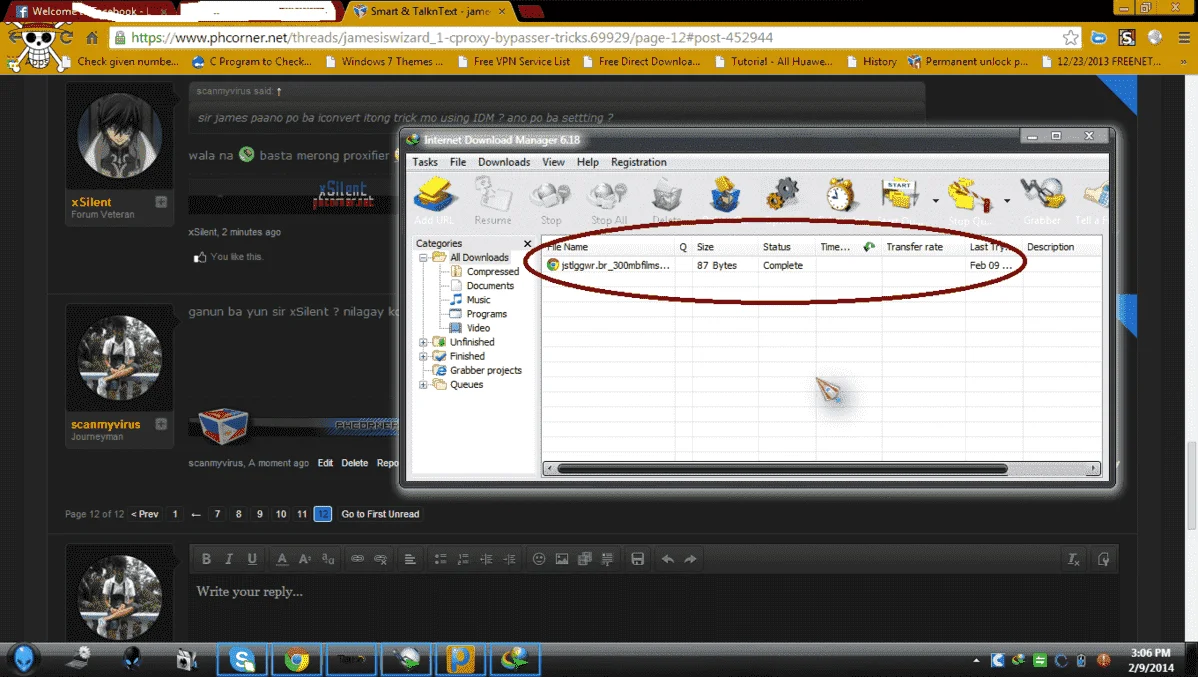Click the Stop download toolbar icon
Viewport: 1198px width, 677px height.
coord(551,195)
